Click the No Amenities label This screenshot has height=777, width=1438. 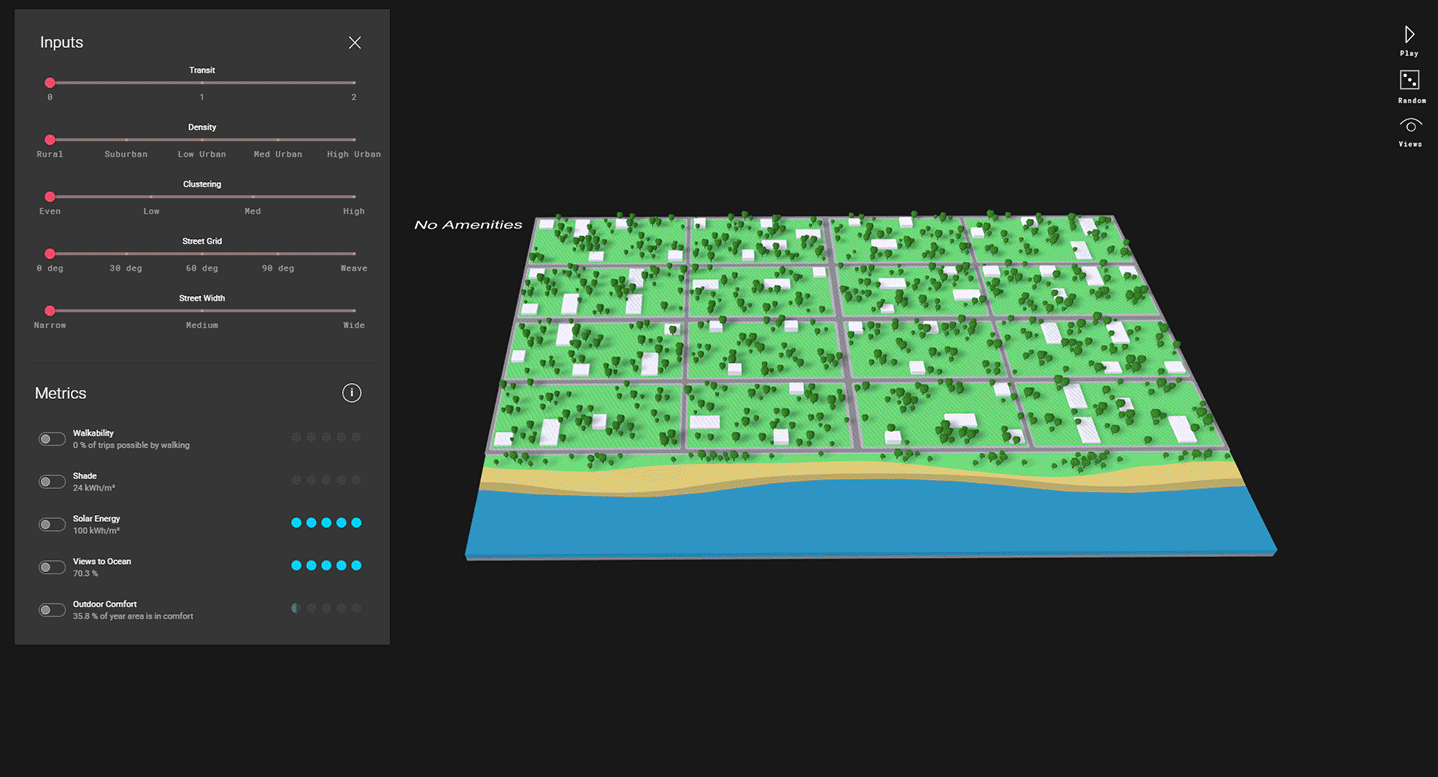click(468, 225)
